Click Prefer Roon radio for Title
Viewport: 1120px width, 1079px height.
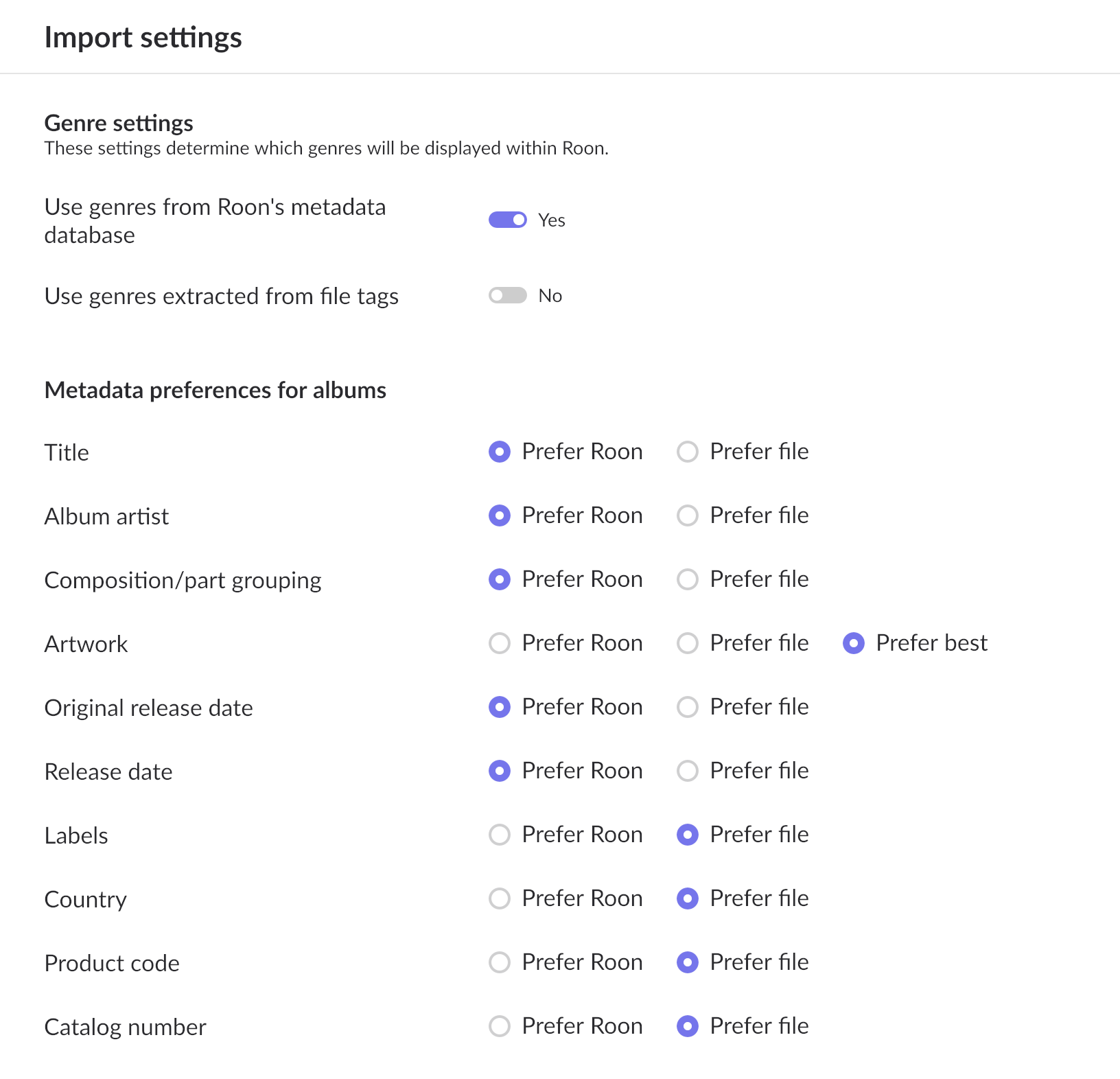(x=500, y=452)
